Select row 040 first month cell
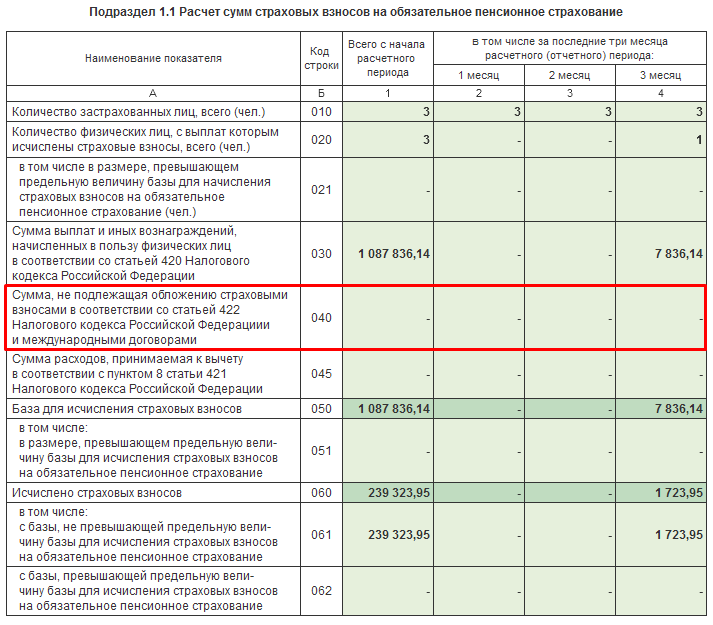The height and width of the screenshot is (625, 713). point(479,318)
